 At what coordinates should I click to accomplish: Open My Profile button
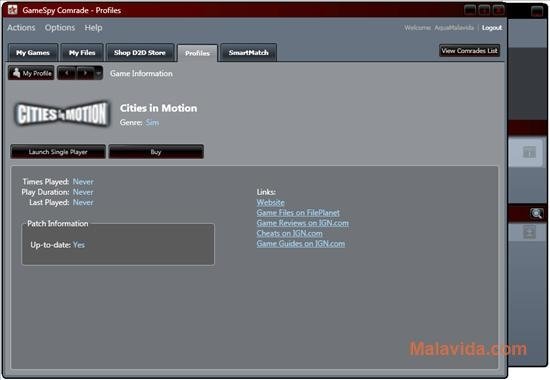click(32, 73)
